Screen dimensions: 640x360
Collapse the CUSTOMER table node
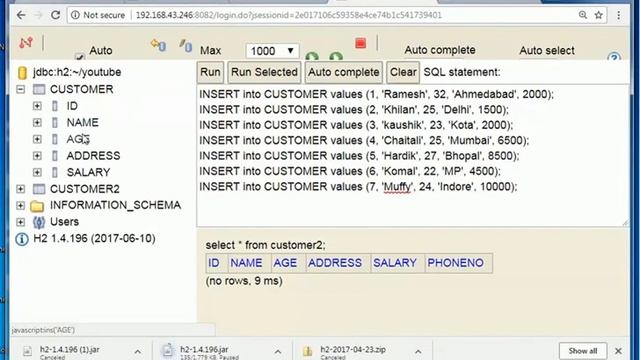21,89
